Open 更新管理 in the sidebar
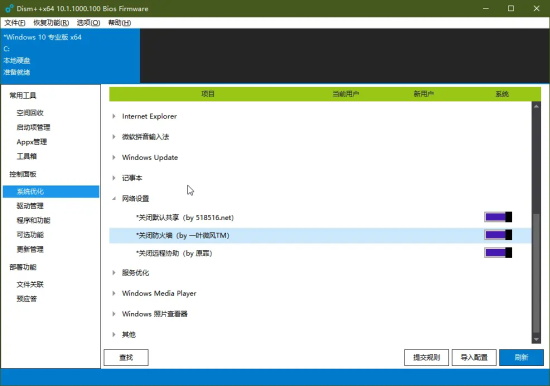Image resolution: width=550 pixels, height=386 pixels. tap(30, 249)
